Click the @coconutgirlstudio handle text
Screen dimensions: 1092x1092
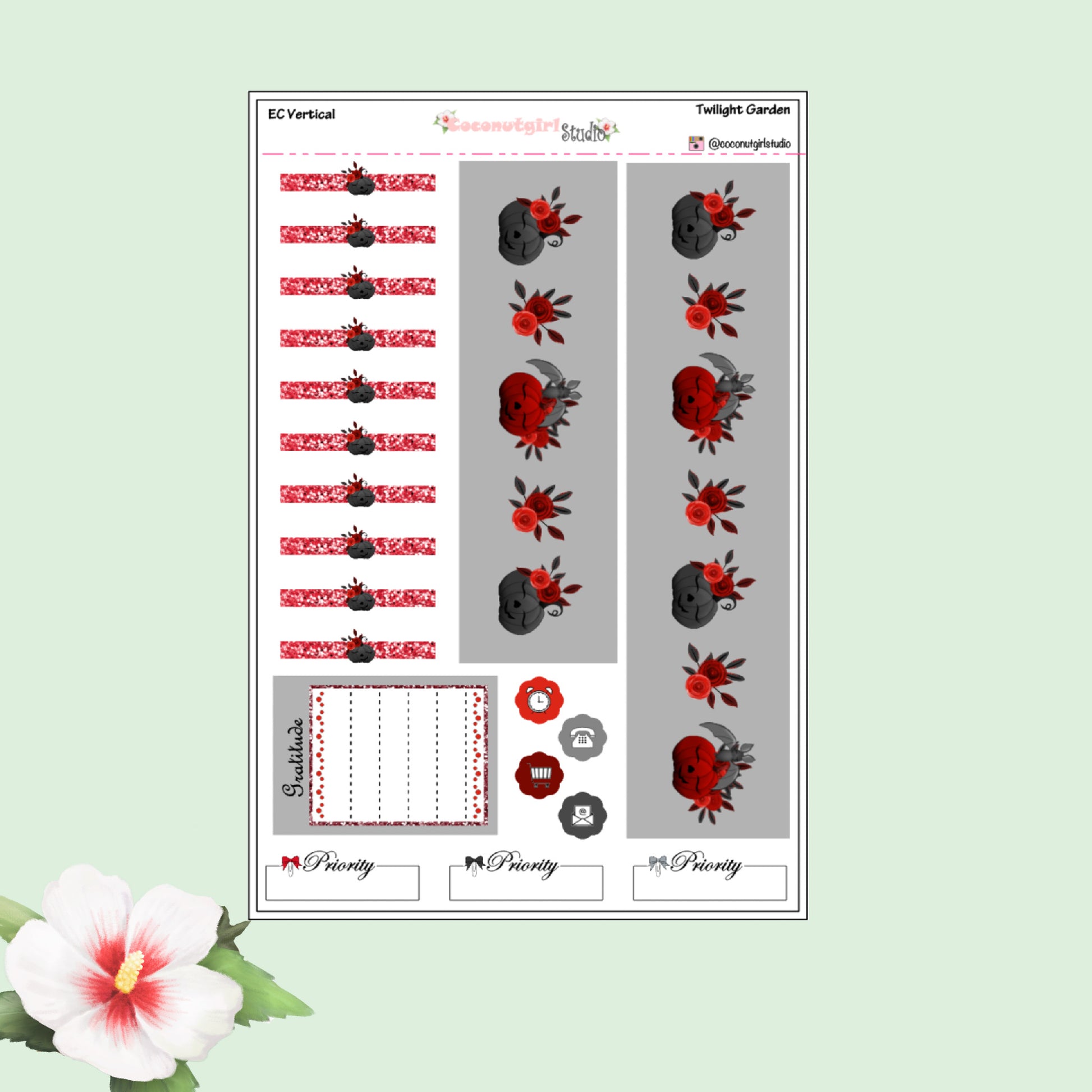[x=749, y=144]
